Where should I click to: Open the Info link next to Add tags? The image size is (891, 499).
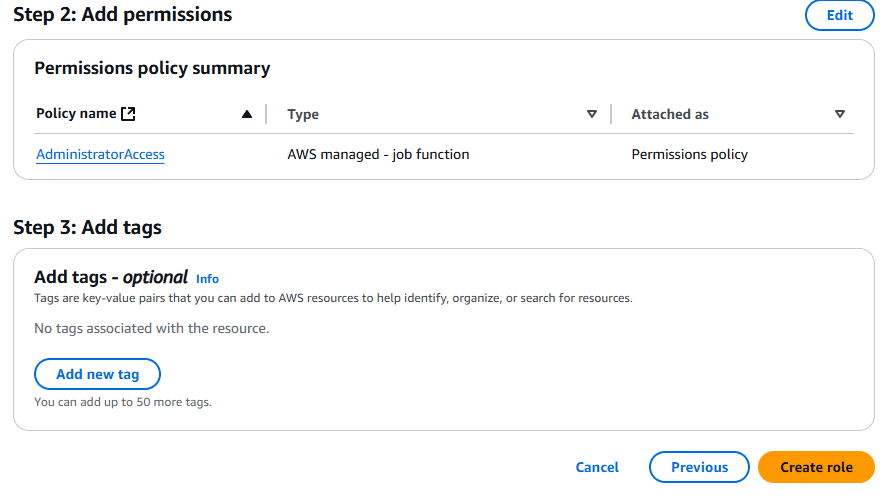point(207,279)
